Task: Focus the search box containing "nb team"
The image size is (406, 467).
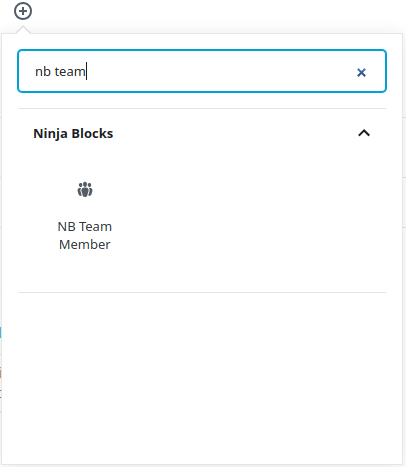Action: [x=202, y=71]
